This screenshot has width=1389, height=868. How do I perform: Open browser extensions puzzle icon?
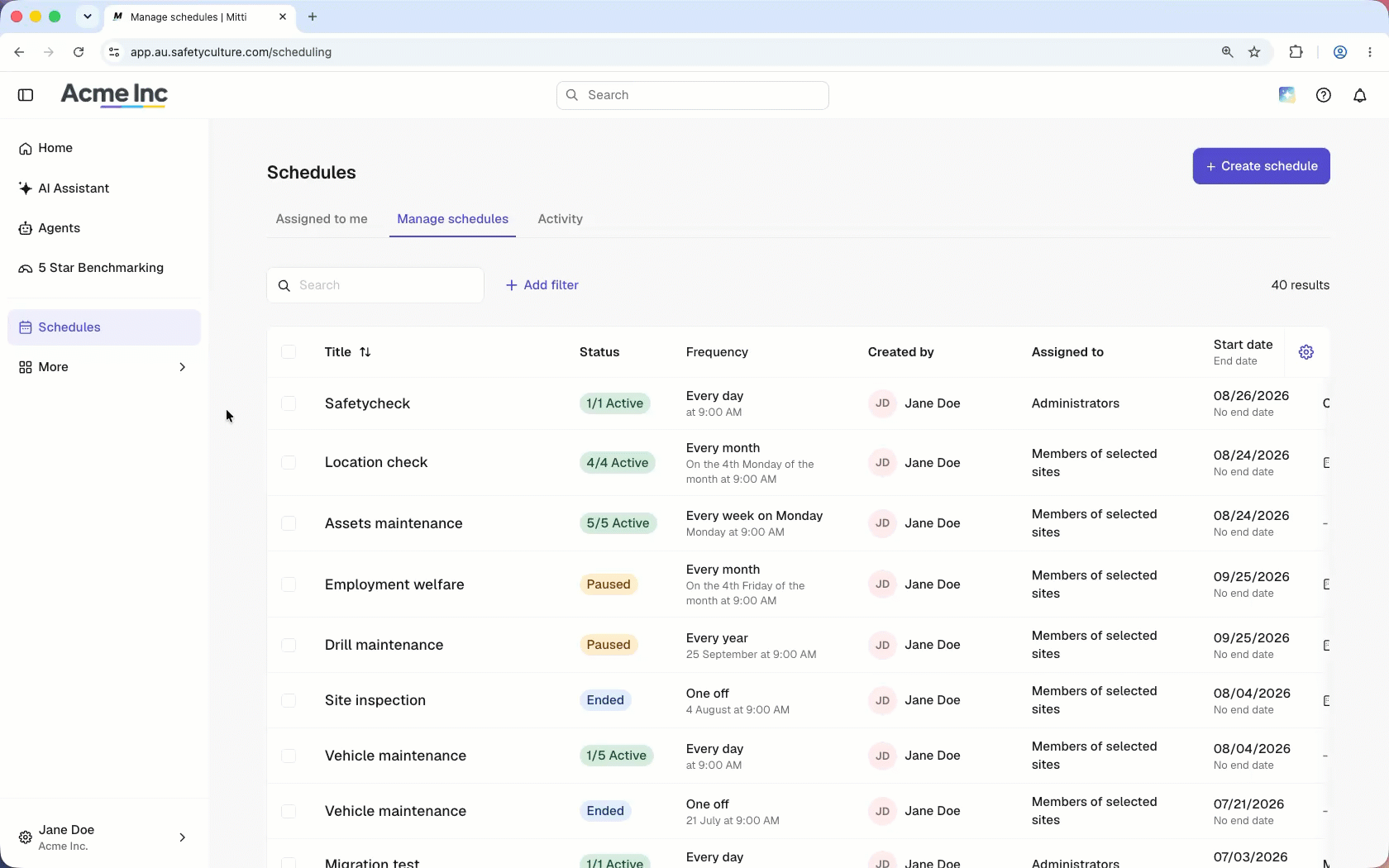coord(1296,52)
